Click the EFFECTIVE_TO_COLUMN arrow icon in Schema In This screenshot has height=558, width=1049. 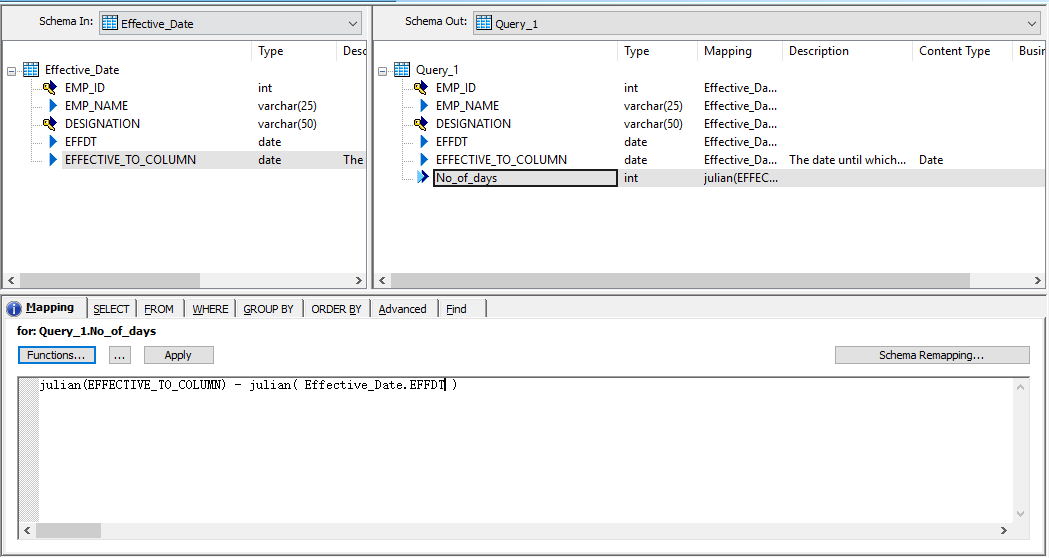[x=53, y=160]
